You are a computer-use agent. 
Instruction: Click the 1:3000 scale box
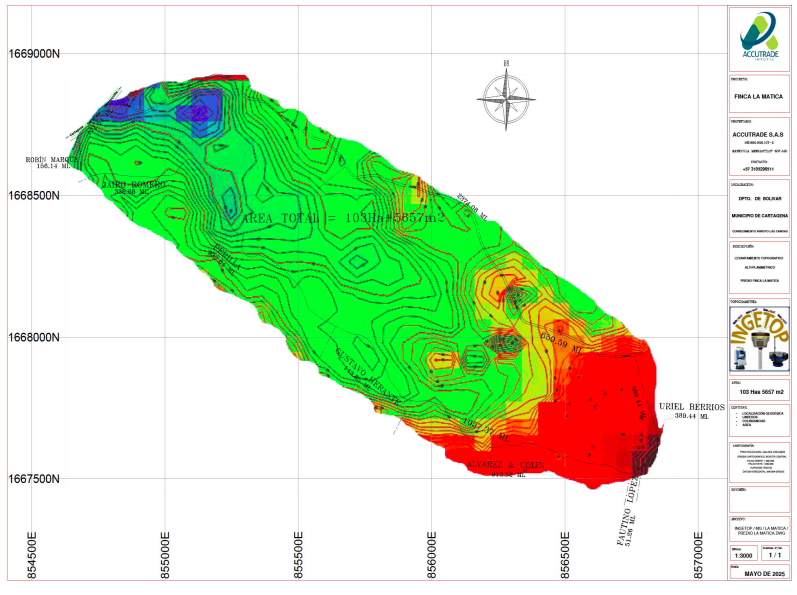point(737,554)
